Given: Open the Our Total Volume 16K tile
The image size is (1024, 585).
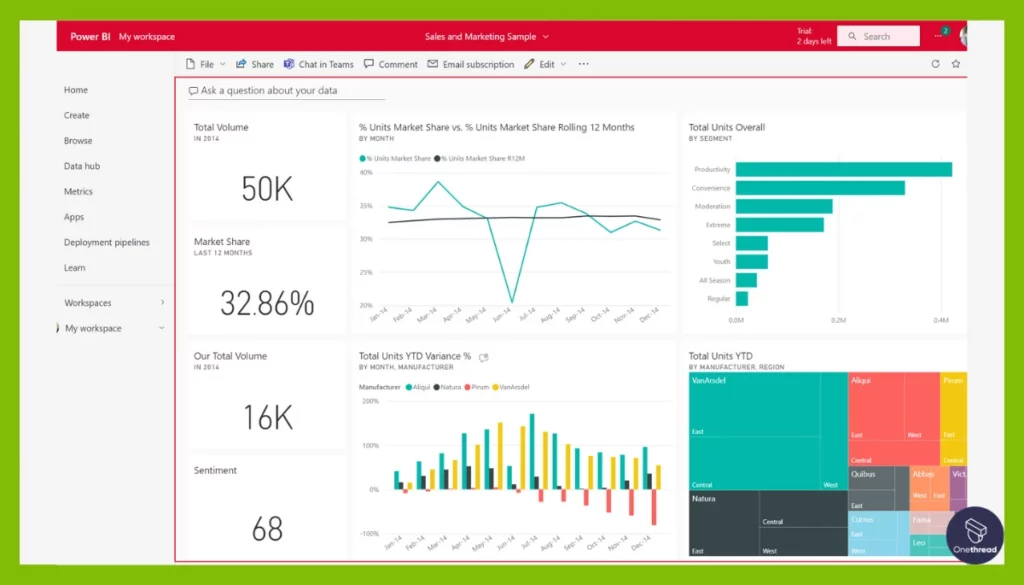Looking at the screenshot, I should click(x=267, y=395).
